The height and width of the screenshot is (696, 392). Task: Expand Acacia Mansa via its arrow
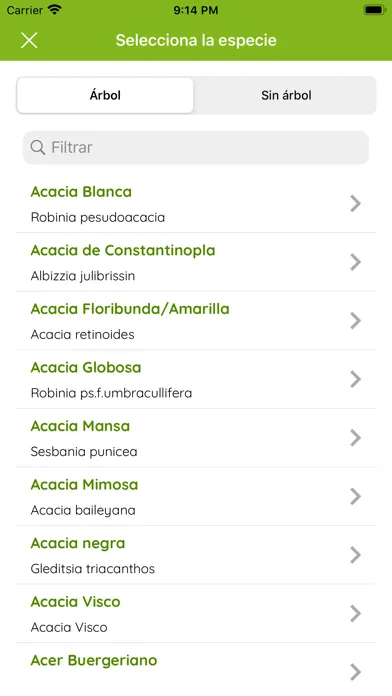355,438
